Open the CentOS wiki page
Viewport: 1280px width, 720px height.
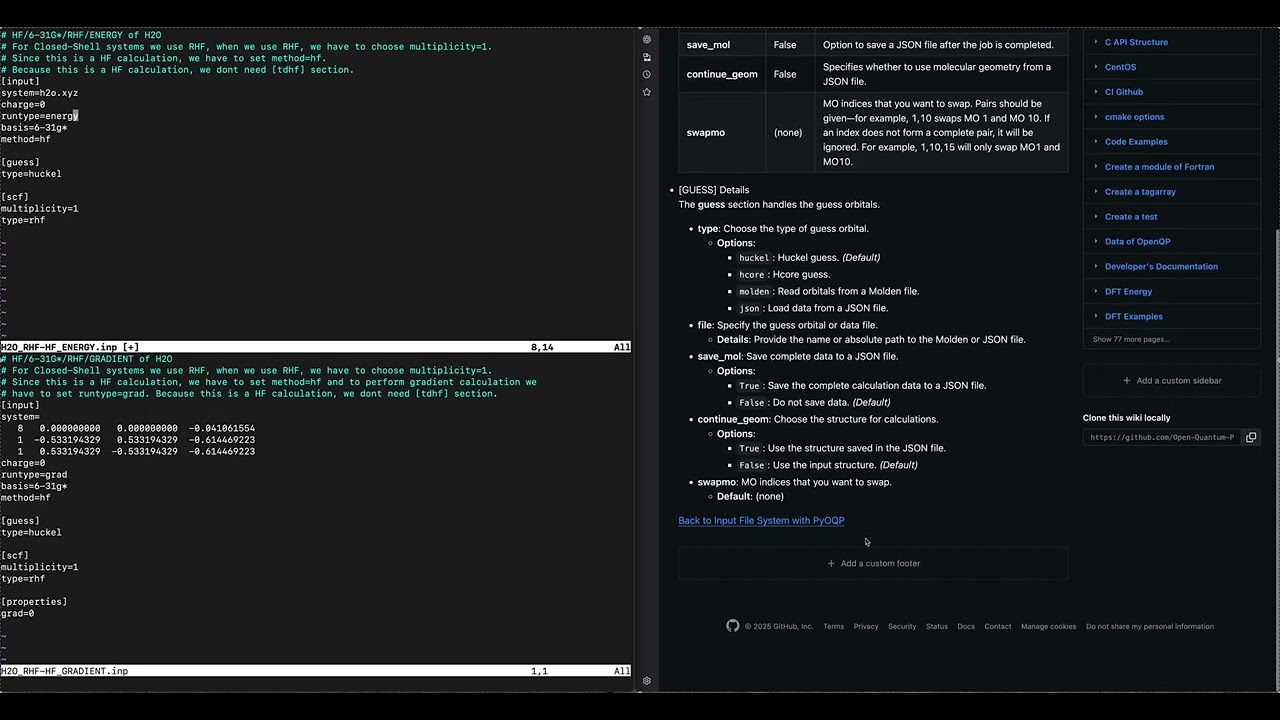[x=1120, y=67]
